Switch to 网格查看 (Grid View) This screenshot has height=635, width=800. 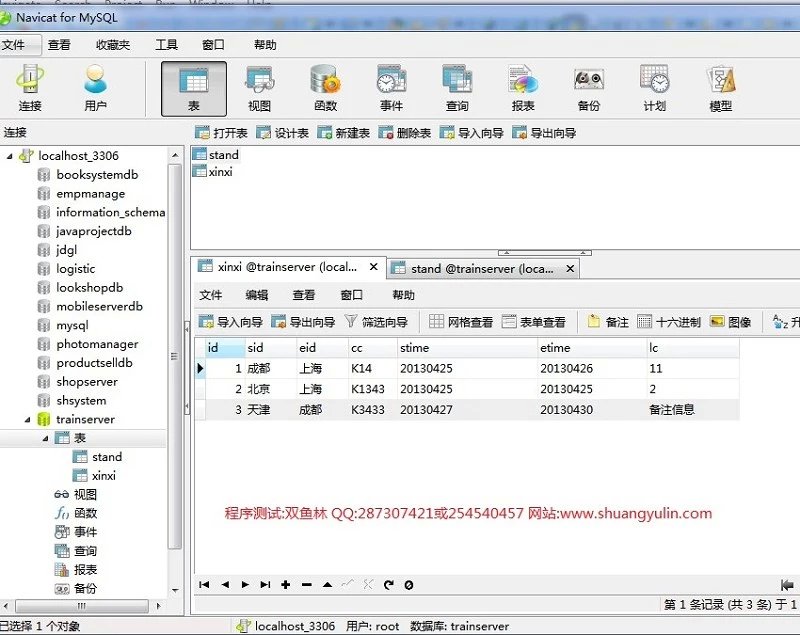pyautogui.click(x=461, y=322)
